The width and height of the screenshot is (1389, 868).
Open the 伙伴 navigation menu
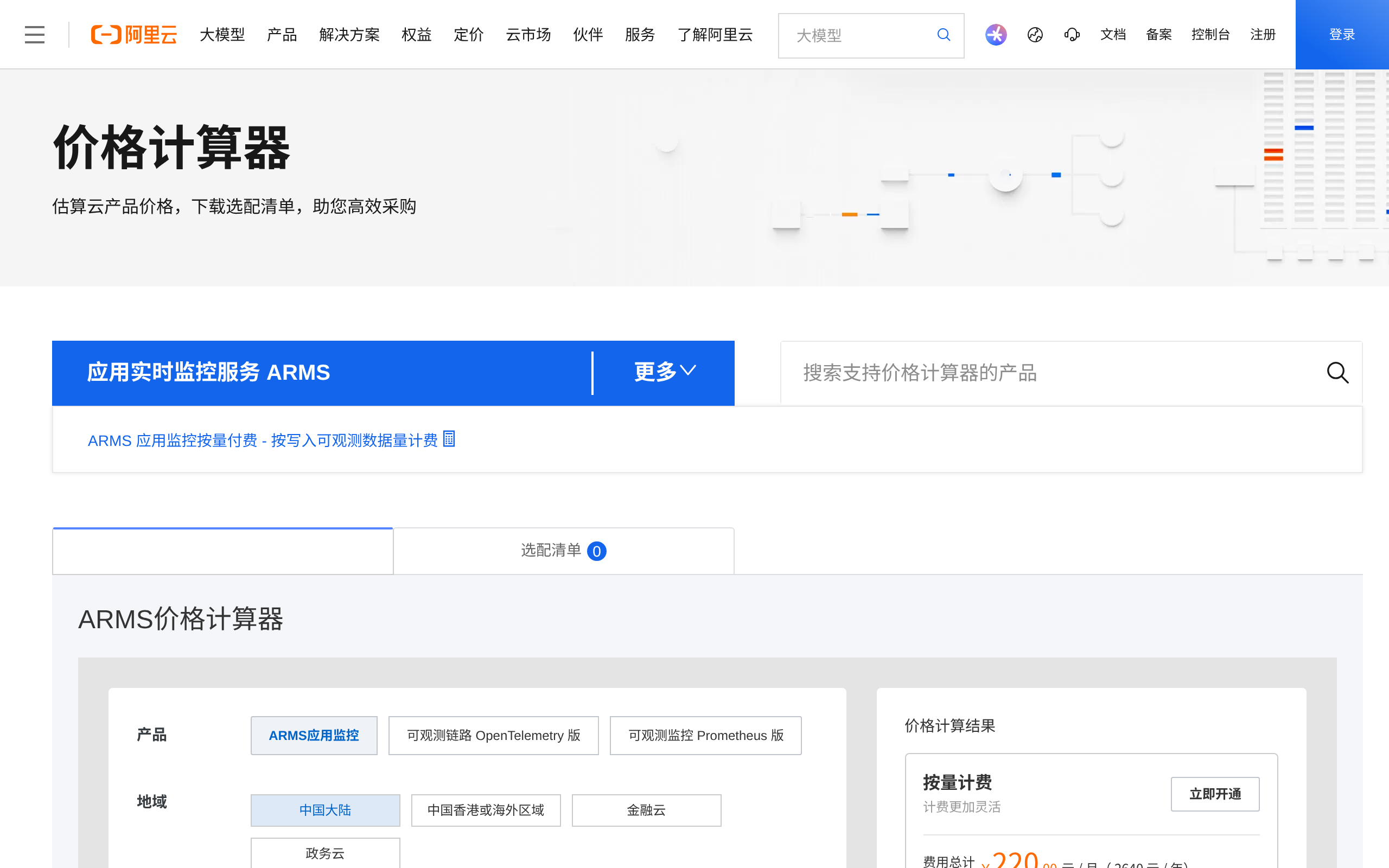[588, 34]
